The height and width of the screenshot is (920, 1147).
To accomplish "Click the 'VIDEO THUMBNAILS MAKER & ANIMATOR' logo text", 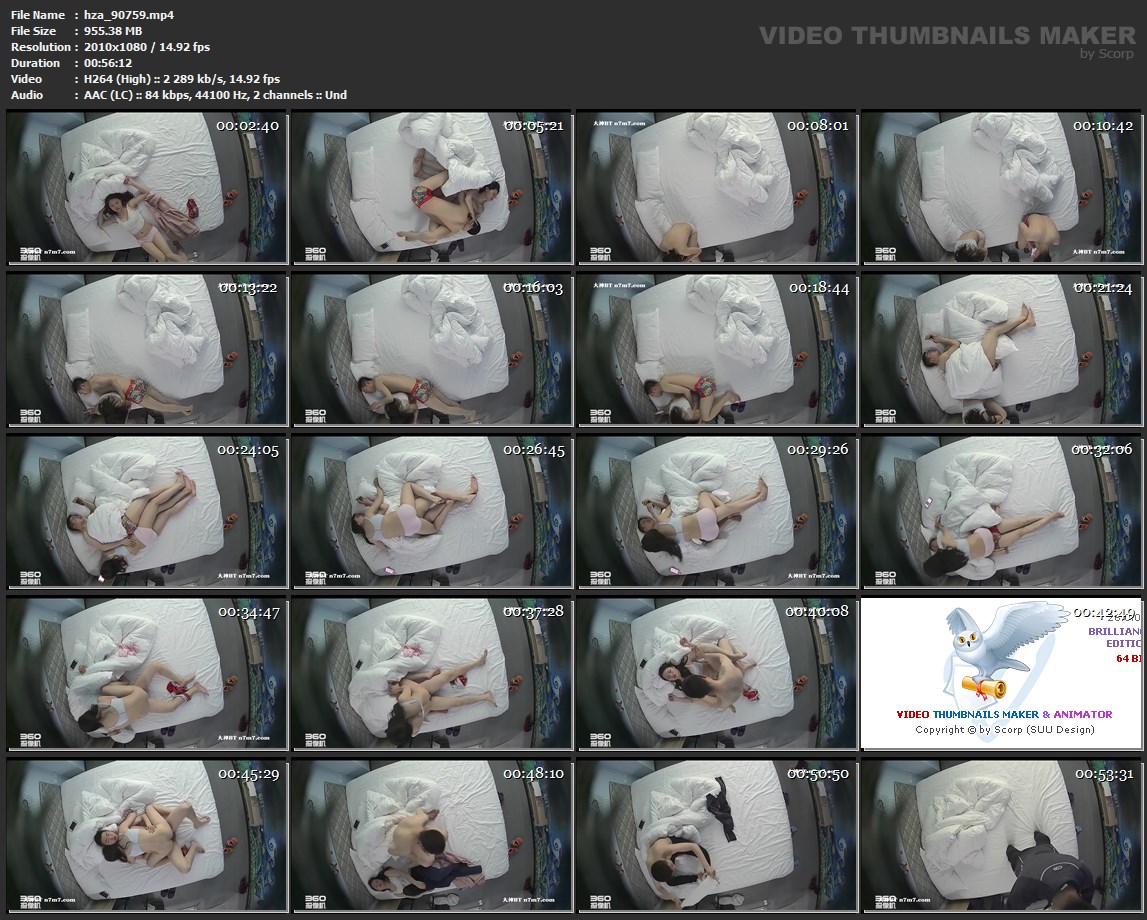I will coord(1004,714).
